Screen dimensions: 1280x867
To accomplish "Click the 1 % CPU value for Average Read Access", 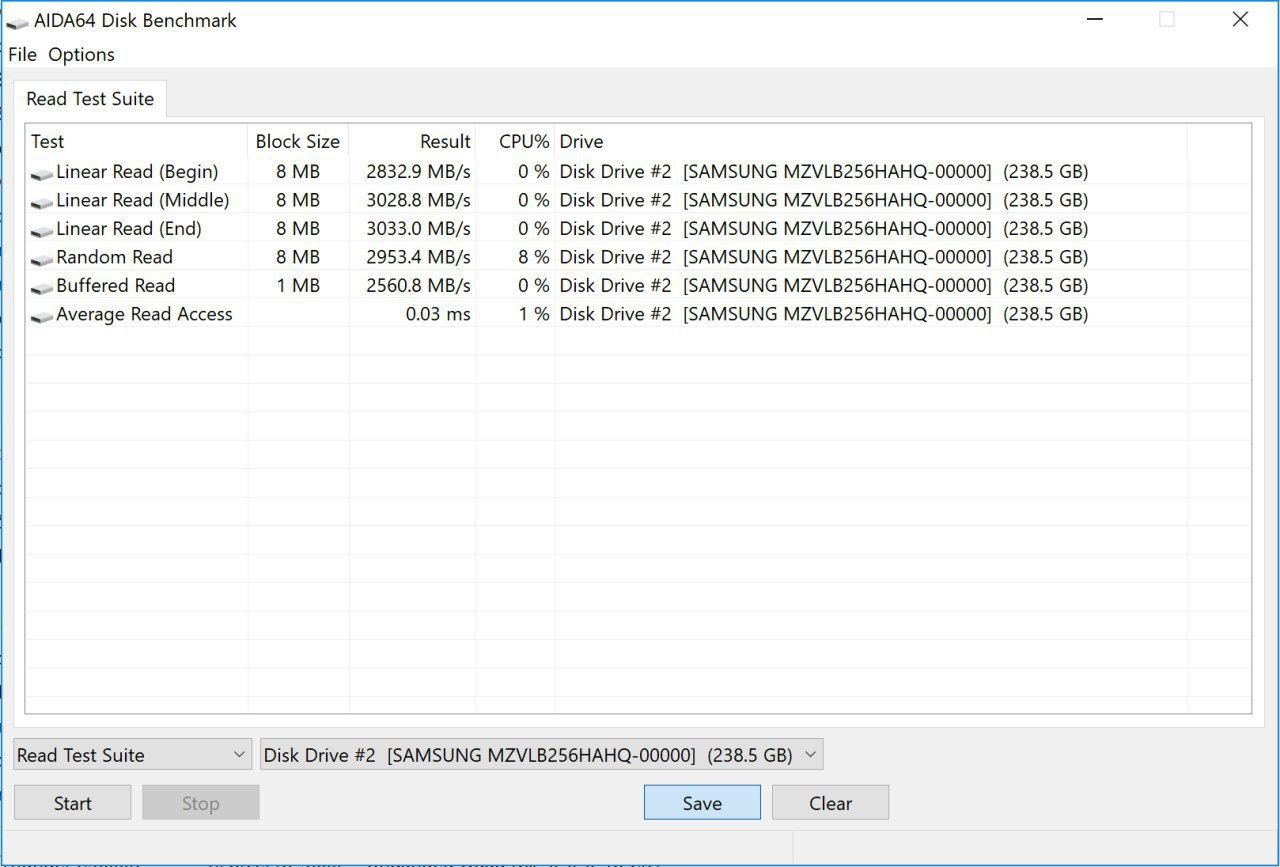I will coord(534,314).
